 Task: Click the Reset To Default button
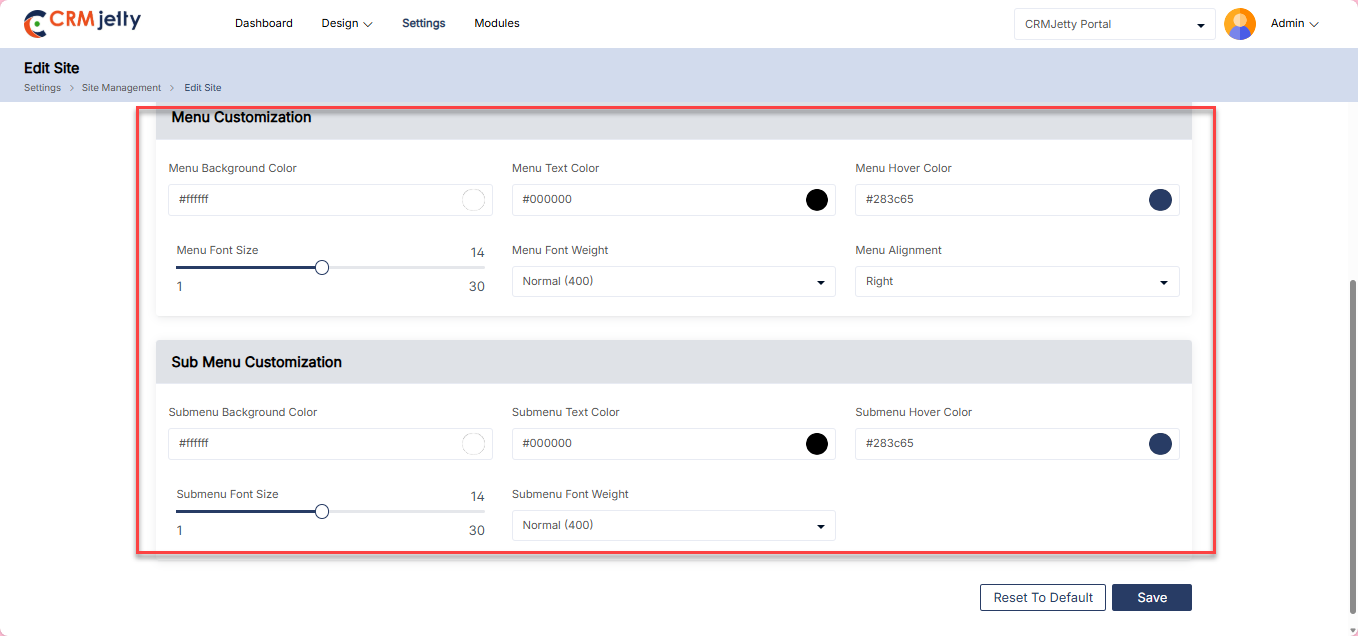(1043, 597)
